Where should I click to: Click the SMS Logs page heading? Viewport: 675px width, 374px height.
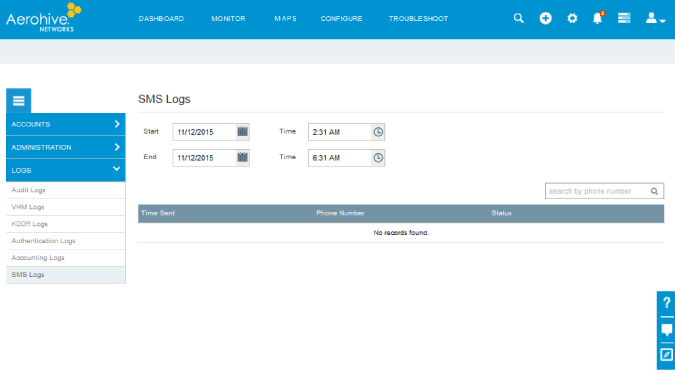coord(164,99)
